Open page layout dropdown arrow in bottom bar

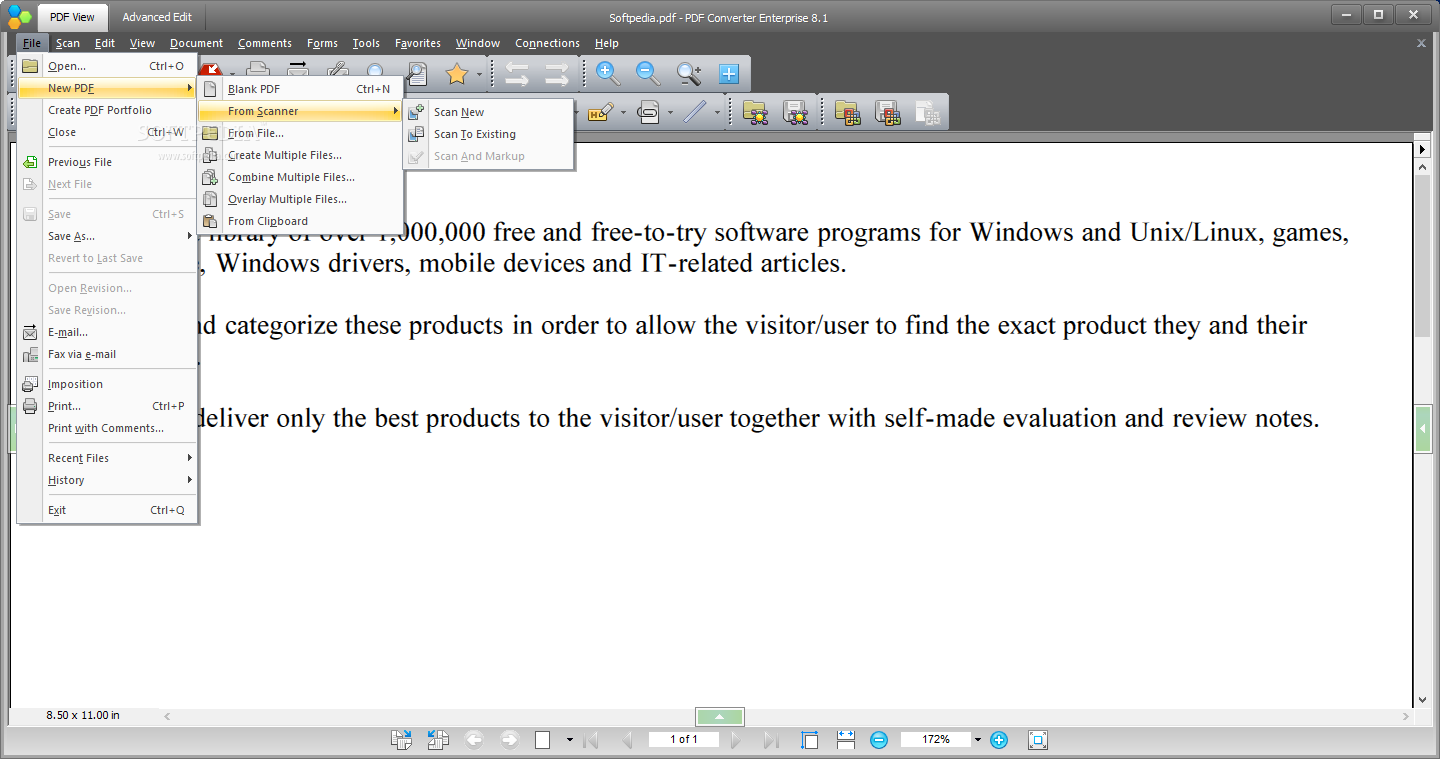click(570, 740)
